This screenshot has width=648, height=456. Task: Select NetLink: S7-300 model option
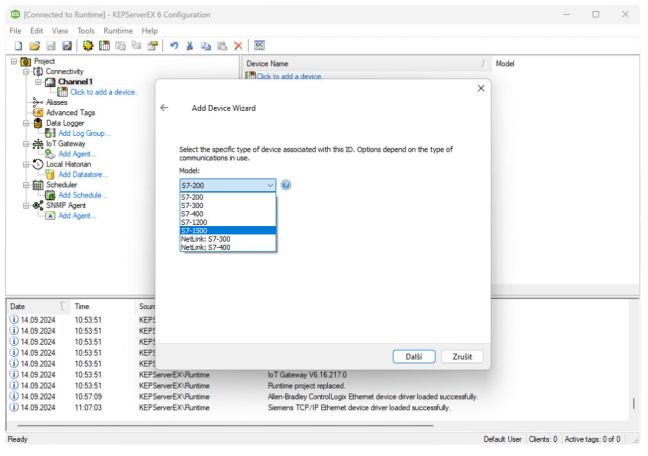[228, 239]
